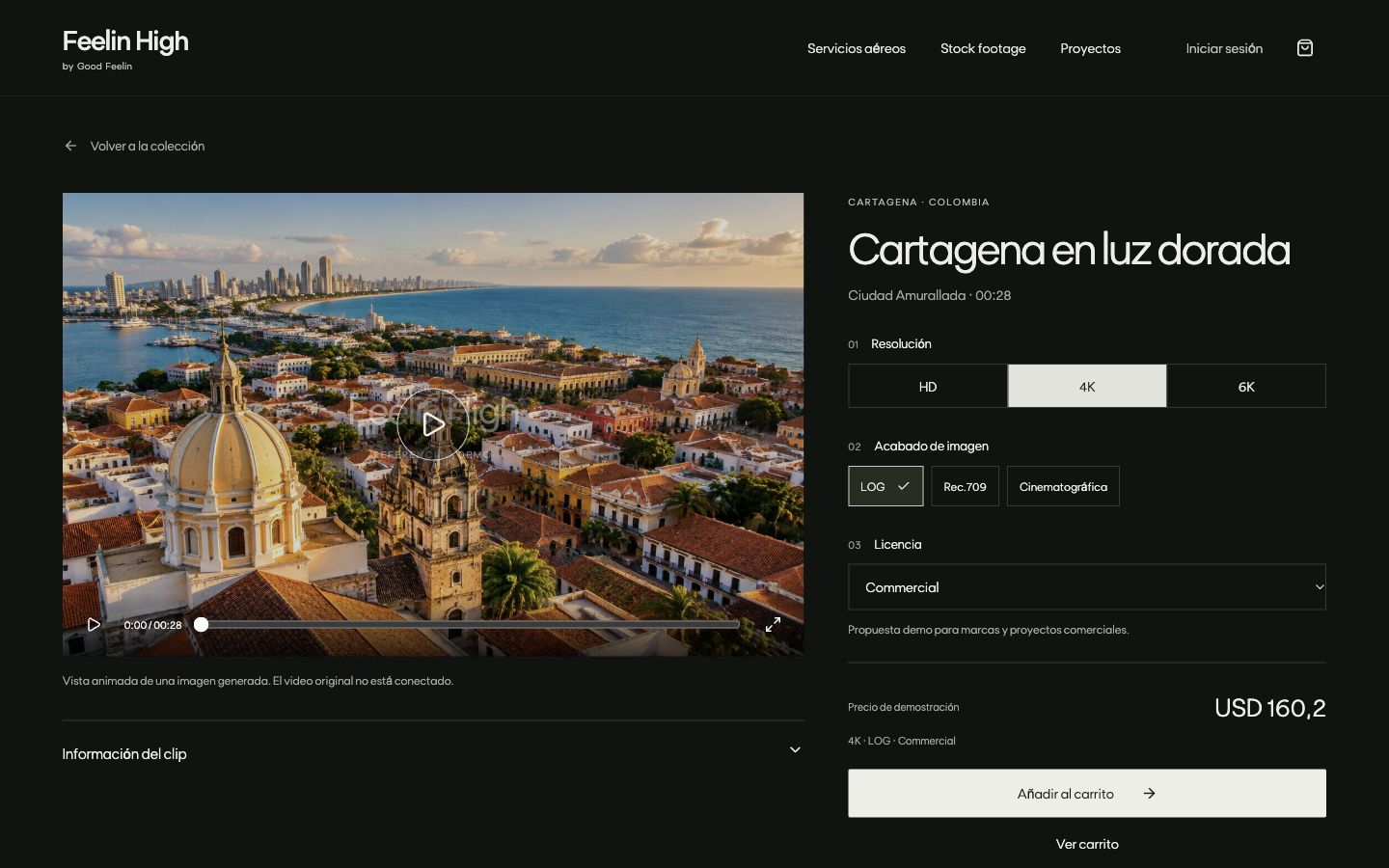Expand the Información del clip section

433,753
